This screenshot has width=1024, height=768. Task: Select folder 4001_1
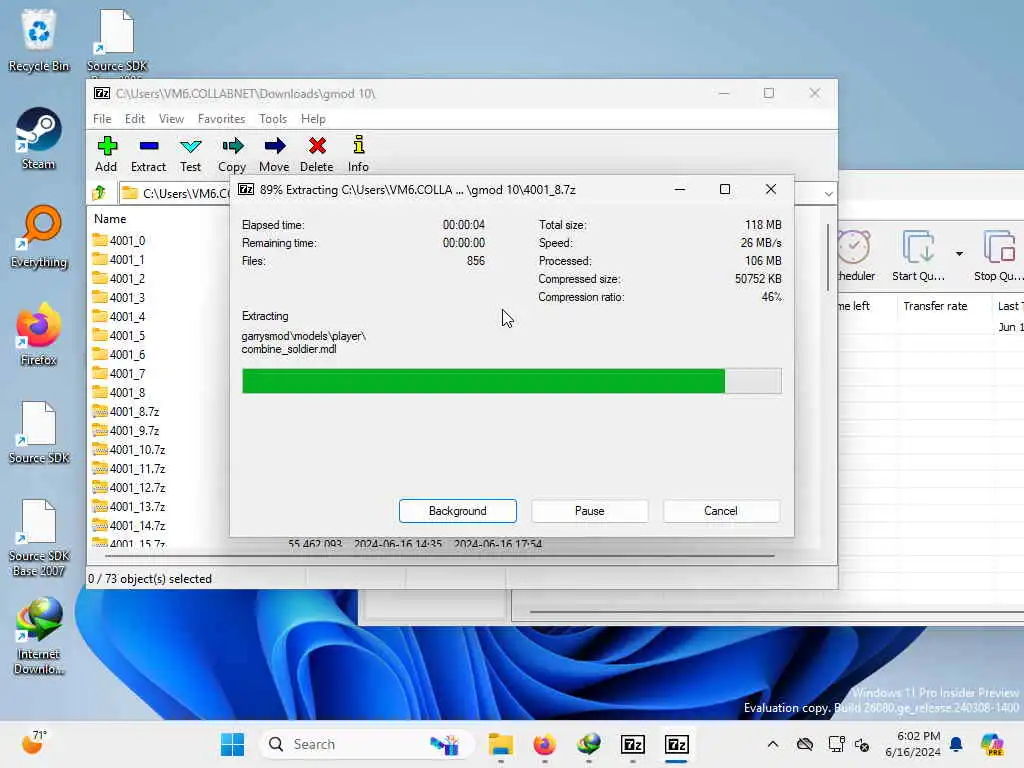click(x=118, y=259)
